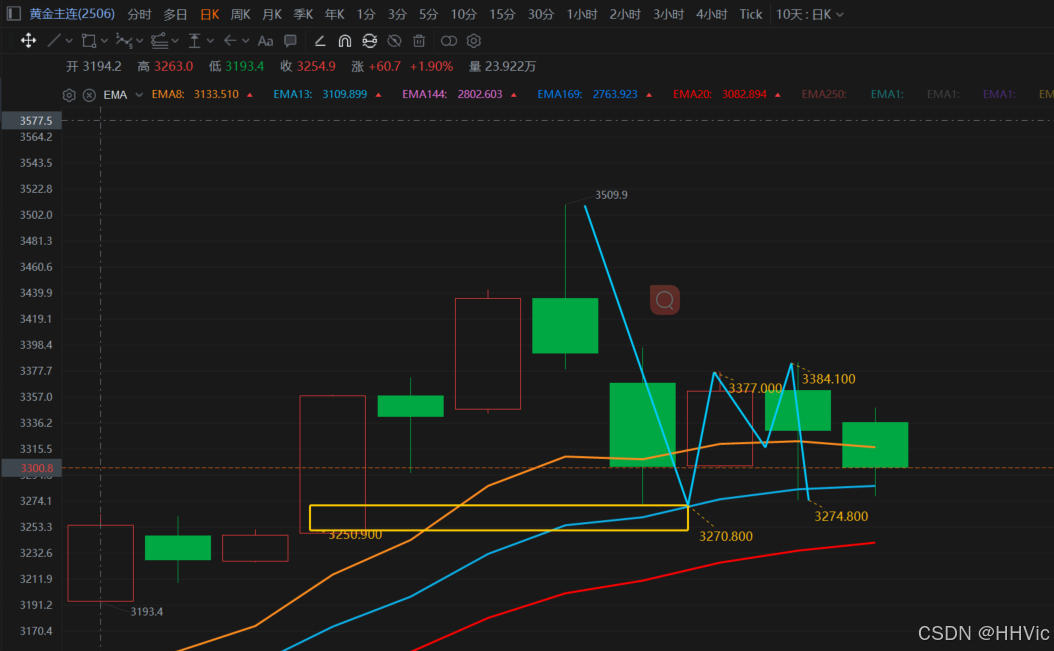Select the wave polyline drawing tool
The image size is (1054, 651).
tap(124, 41)
